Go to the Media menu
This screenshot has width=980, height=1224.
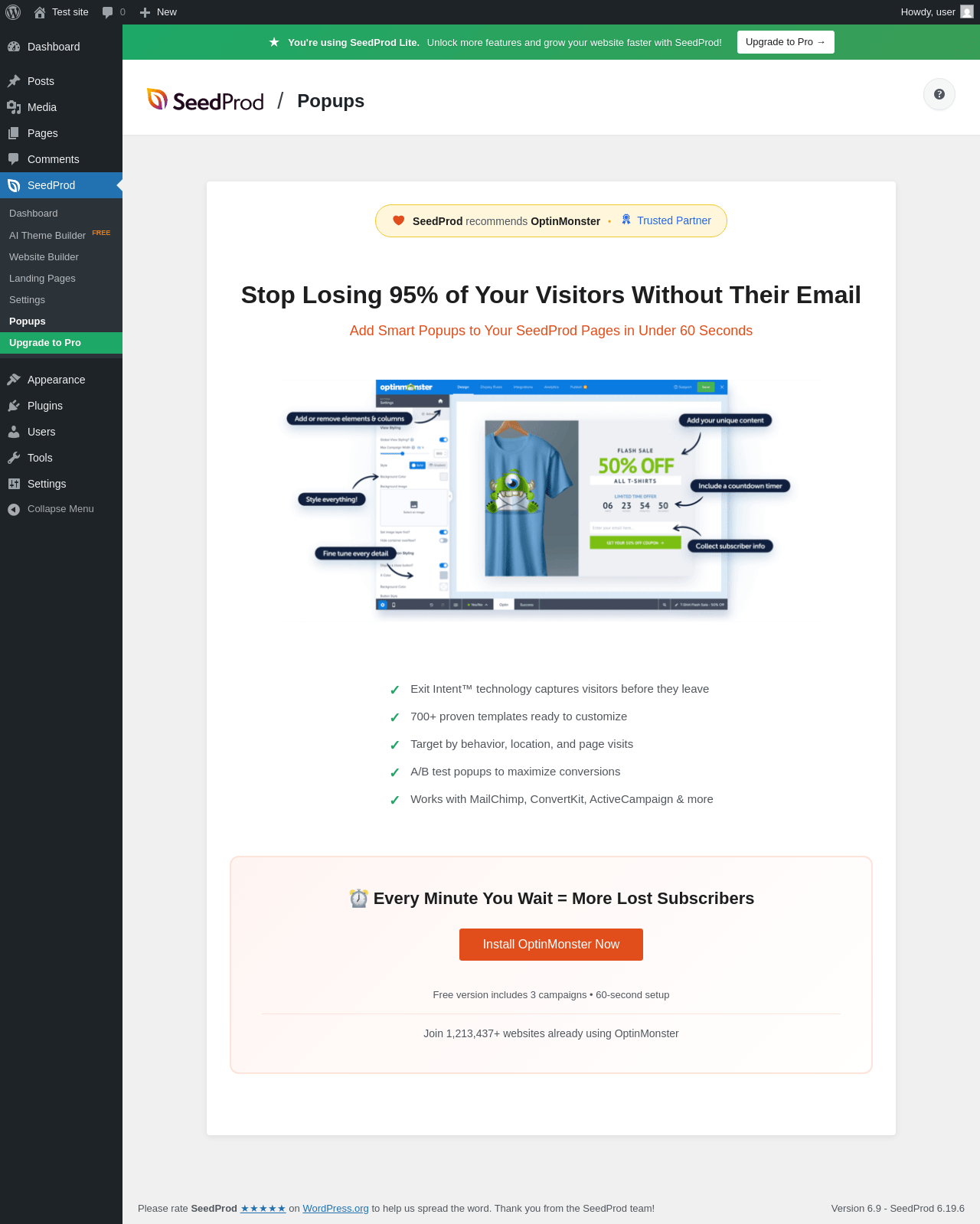(61, 107)
